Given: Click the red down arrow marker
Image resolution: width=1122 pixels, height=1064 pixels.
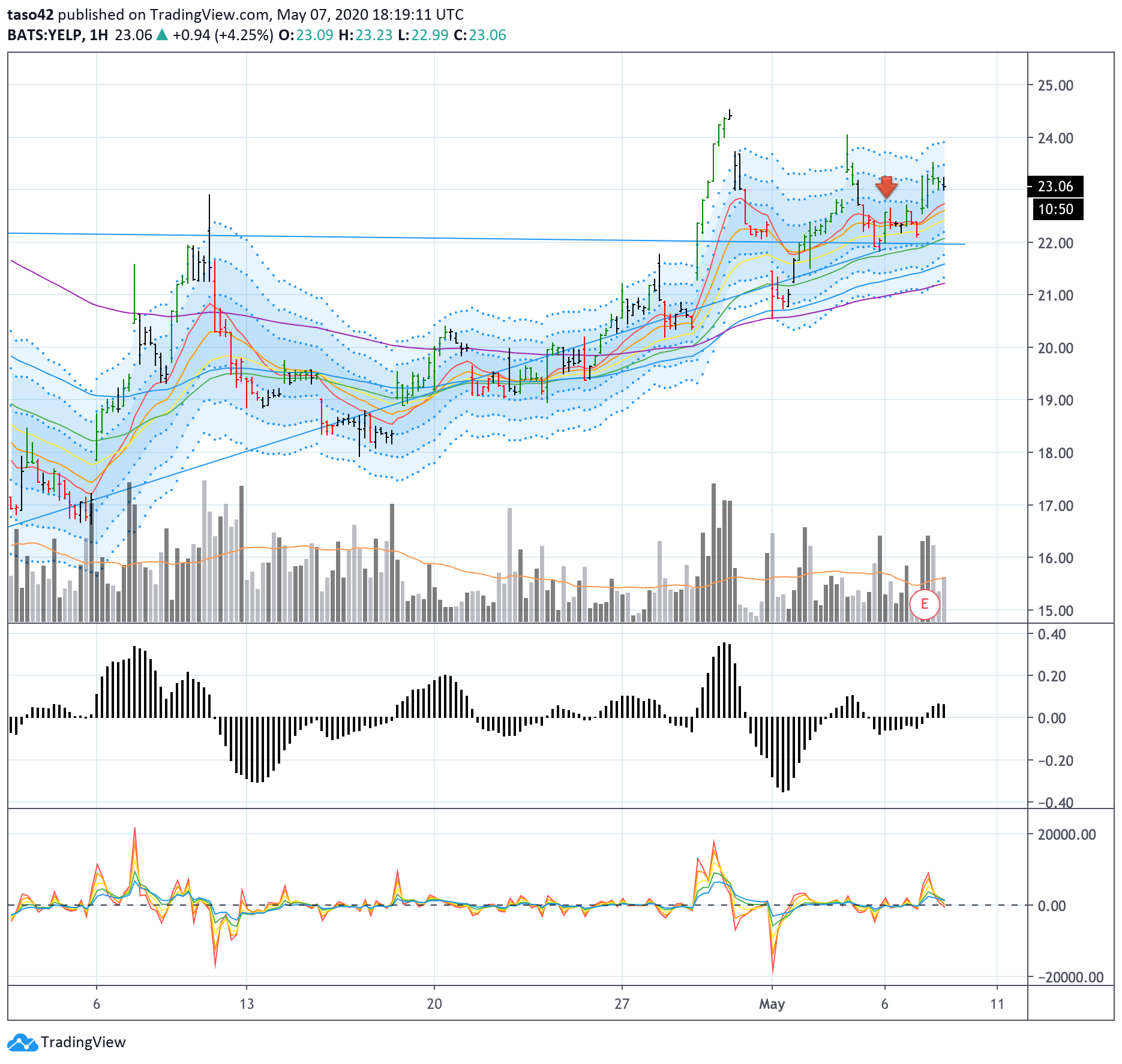Looking at the screenshot, I should (x=886, y=187).
